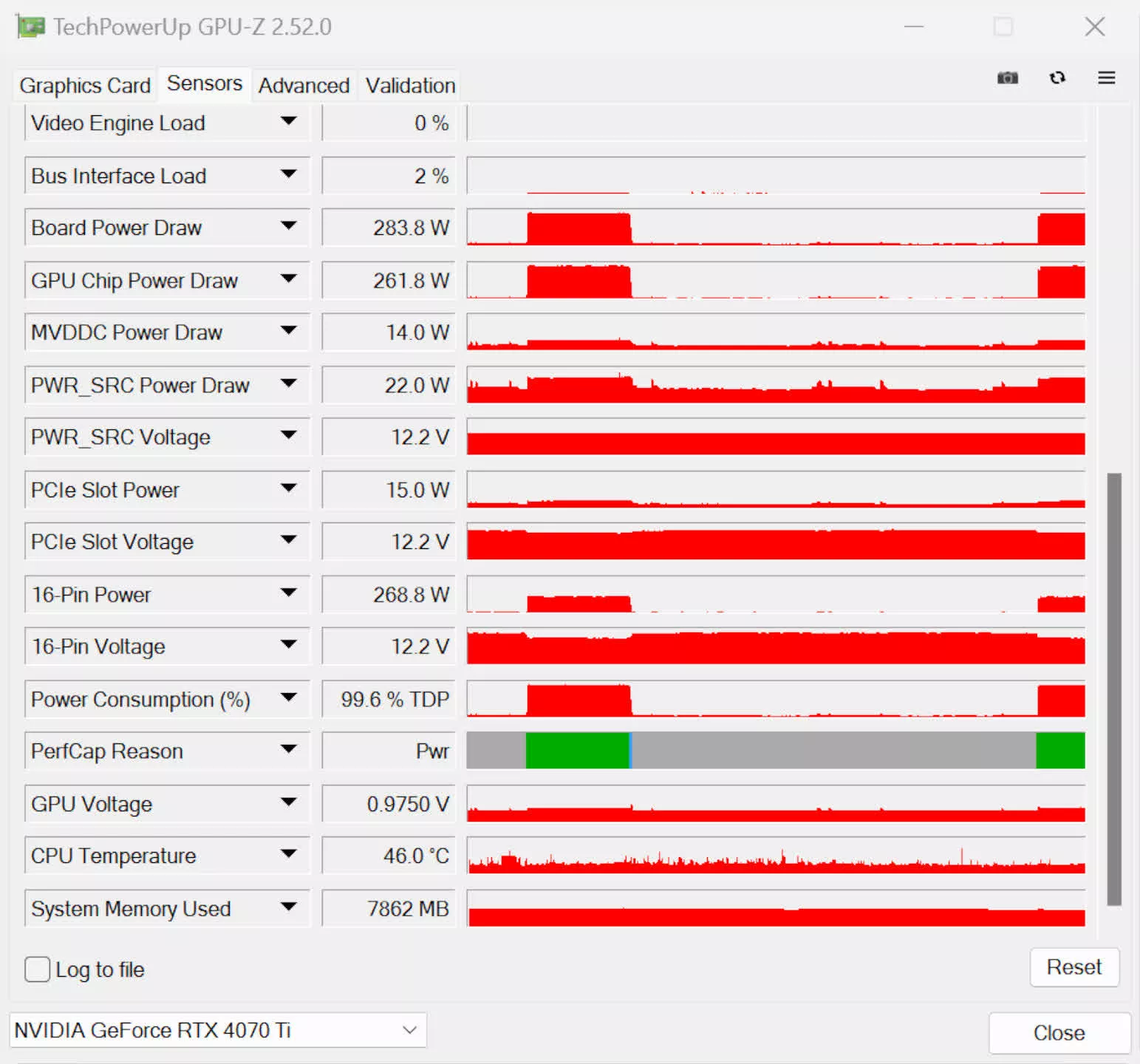Open the CPU Temperature dropdown arrow
Viewport: 1140px width, 1064px height.
(x=289, y=855)
